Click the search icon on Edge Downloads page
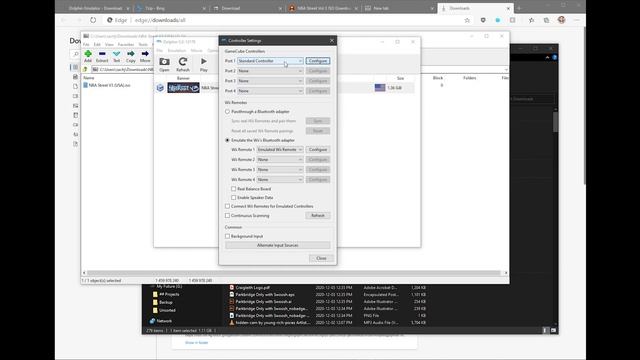This screenshot has height=360, width=640. [76, 54]
